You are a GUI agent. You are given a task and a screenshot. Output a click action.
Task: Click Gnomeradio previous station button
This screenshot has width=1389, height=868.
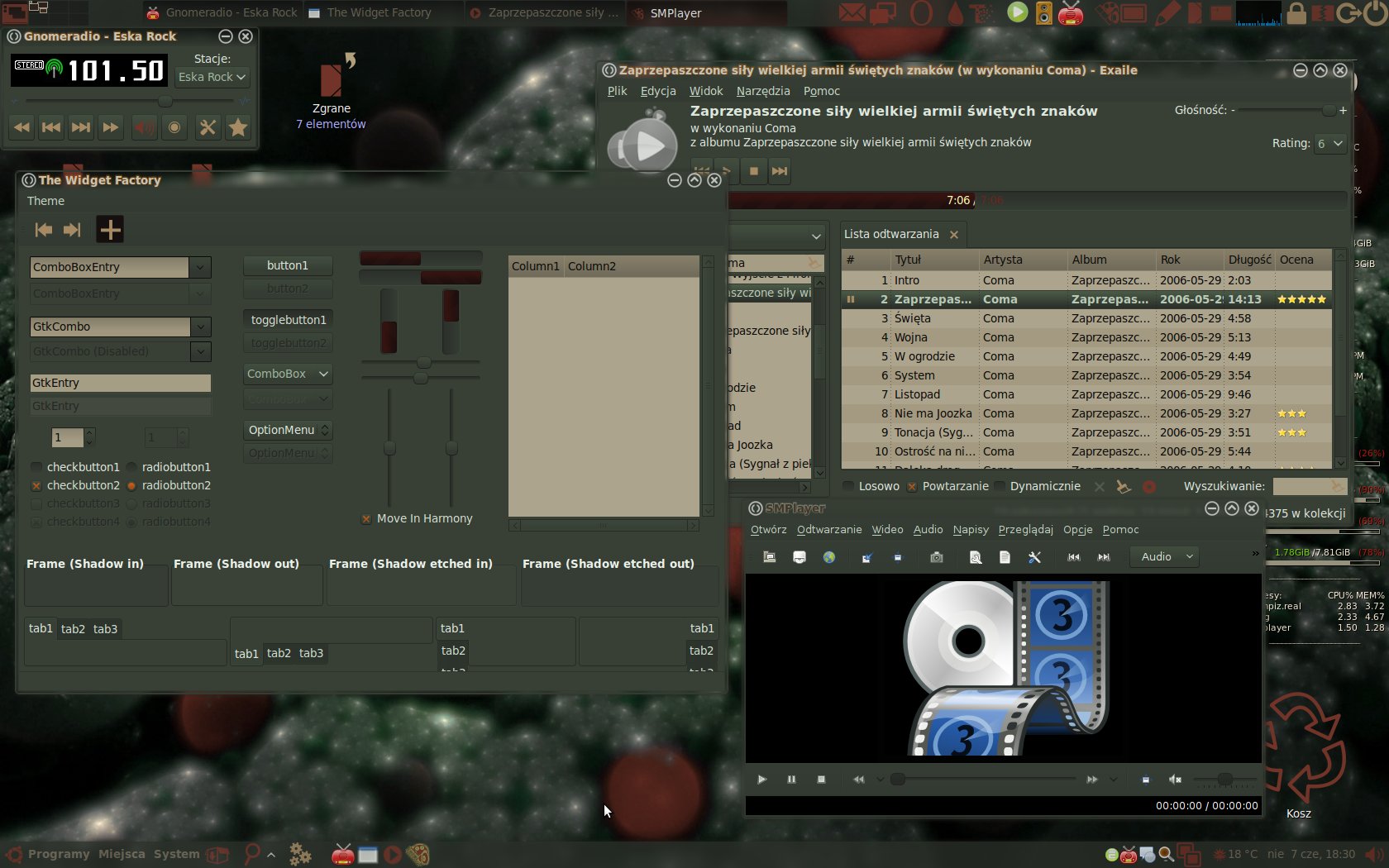pos(51,127)
